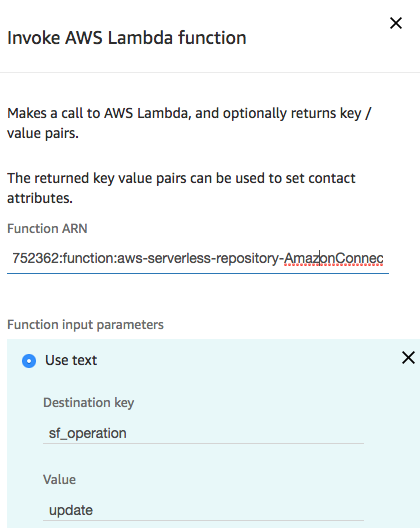Close the Invoke AWS Lambda function panel
The width and height of the screenshot is (420, 528).
point(396,23)
